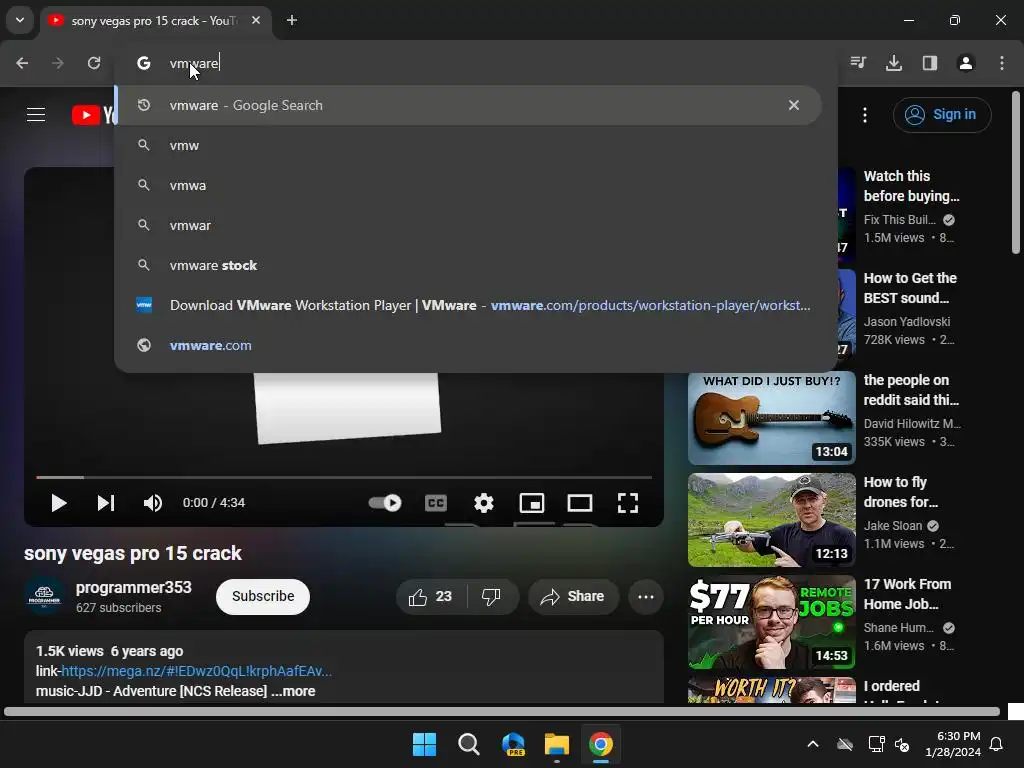Open the tab search chevron dropdown

point(20,20)
